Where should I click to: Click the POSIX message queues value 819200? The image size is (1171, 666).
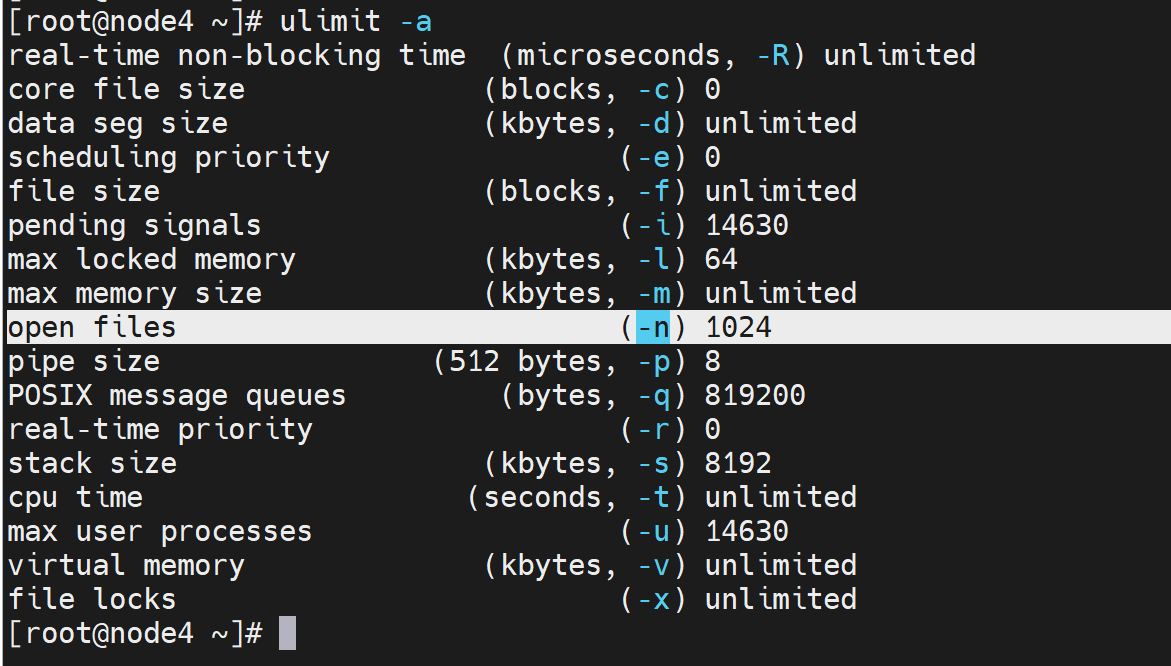[x=755, y=395]
